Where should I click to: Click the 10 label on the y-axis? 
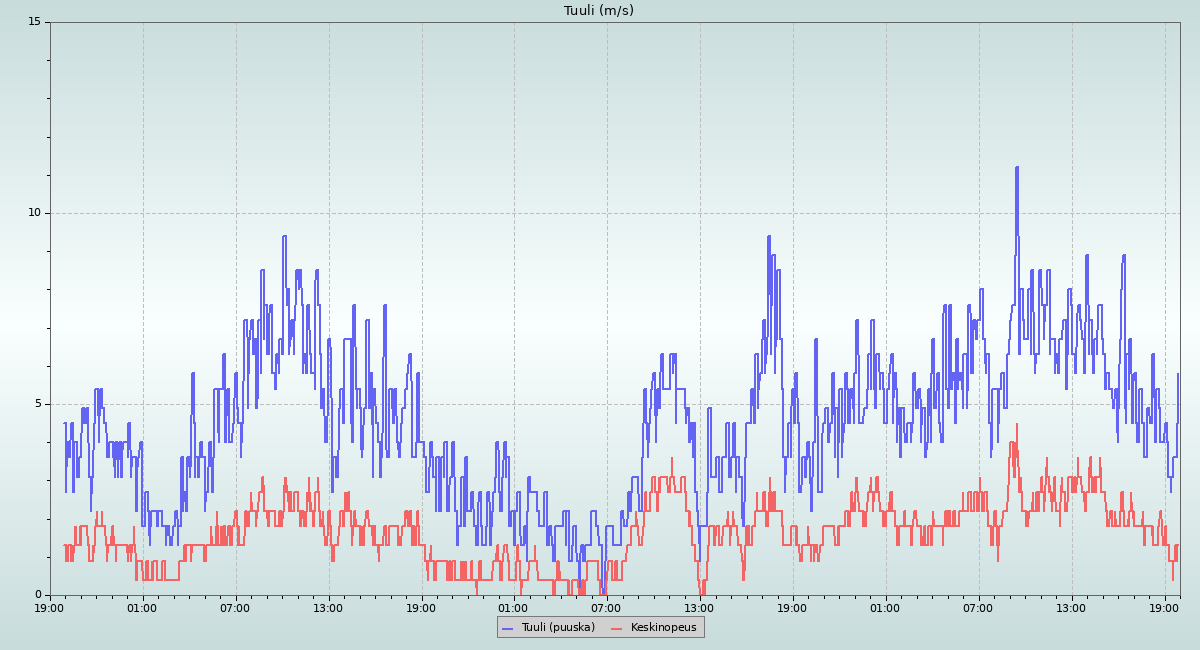click(x=34, y=213)
